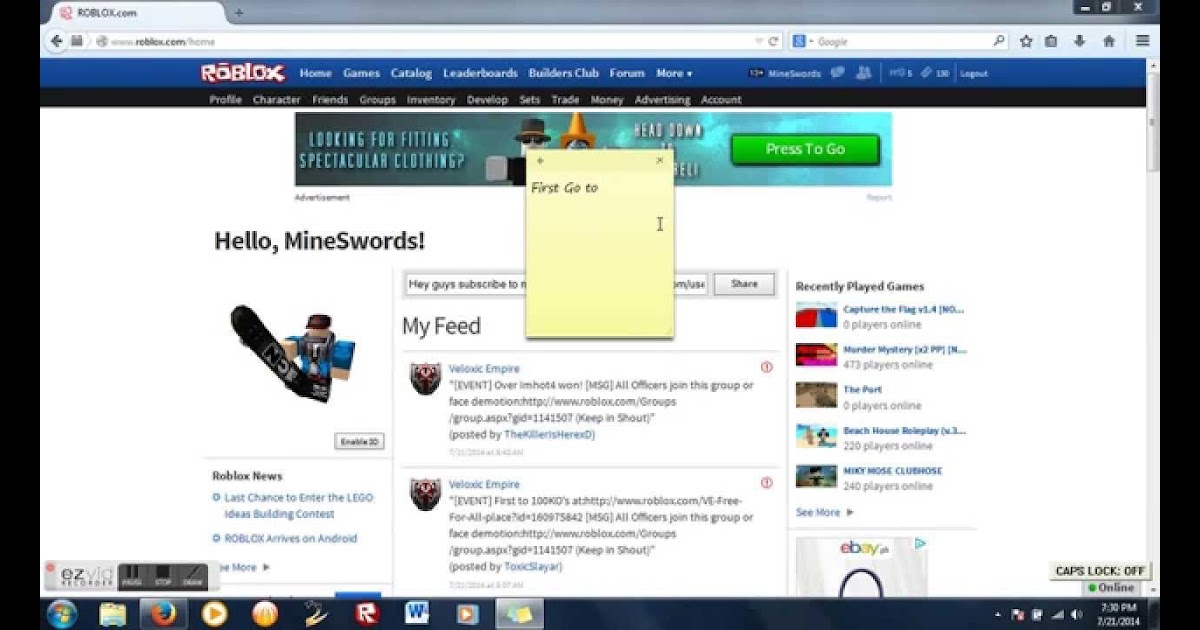Click the ROBLOX logo
Viewport: 1200px width, 630px height.
[x=243, y=73]
